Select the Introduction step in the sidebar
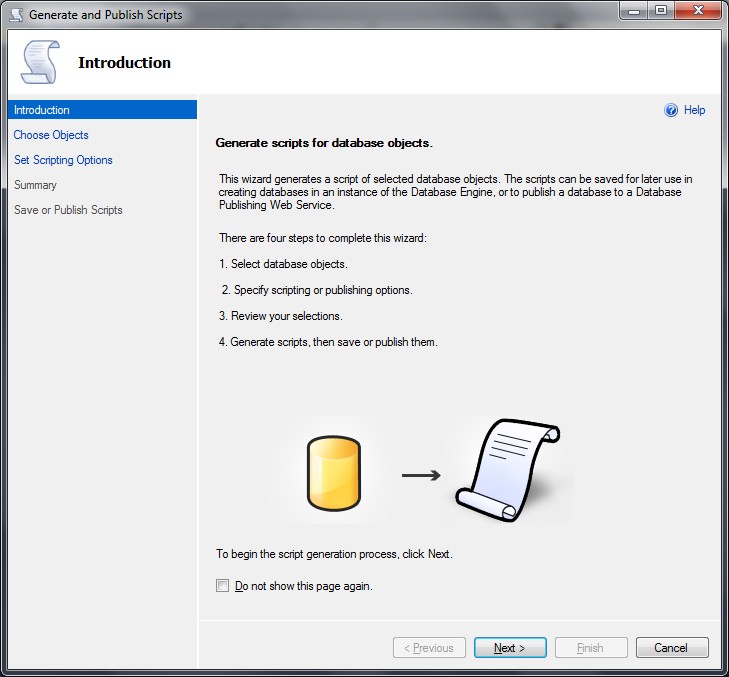 pyautogui.click(x=102, y=110)
